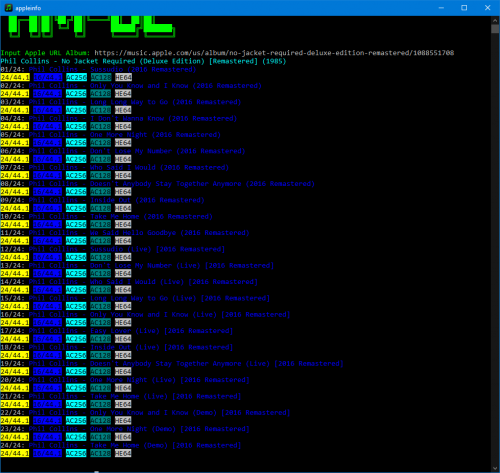
Task: Click track 04/24 I Don't Wanna Know
Action: (119, 118)
